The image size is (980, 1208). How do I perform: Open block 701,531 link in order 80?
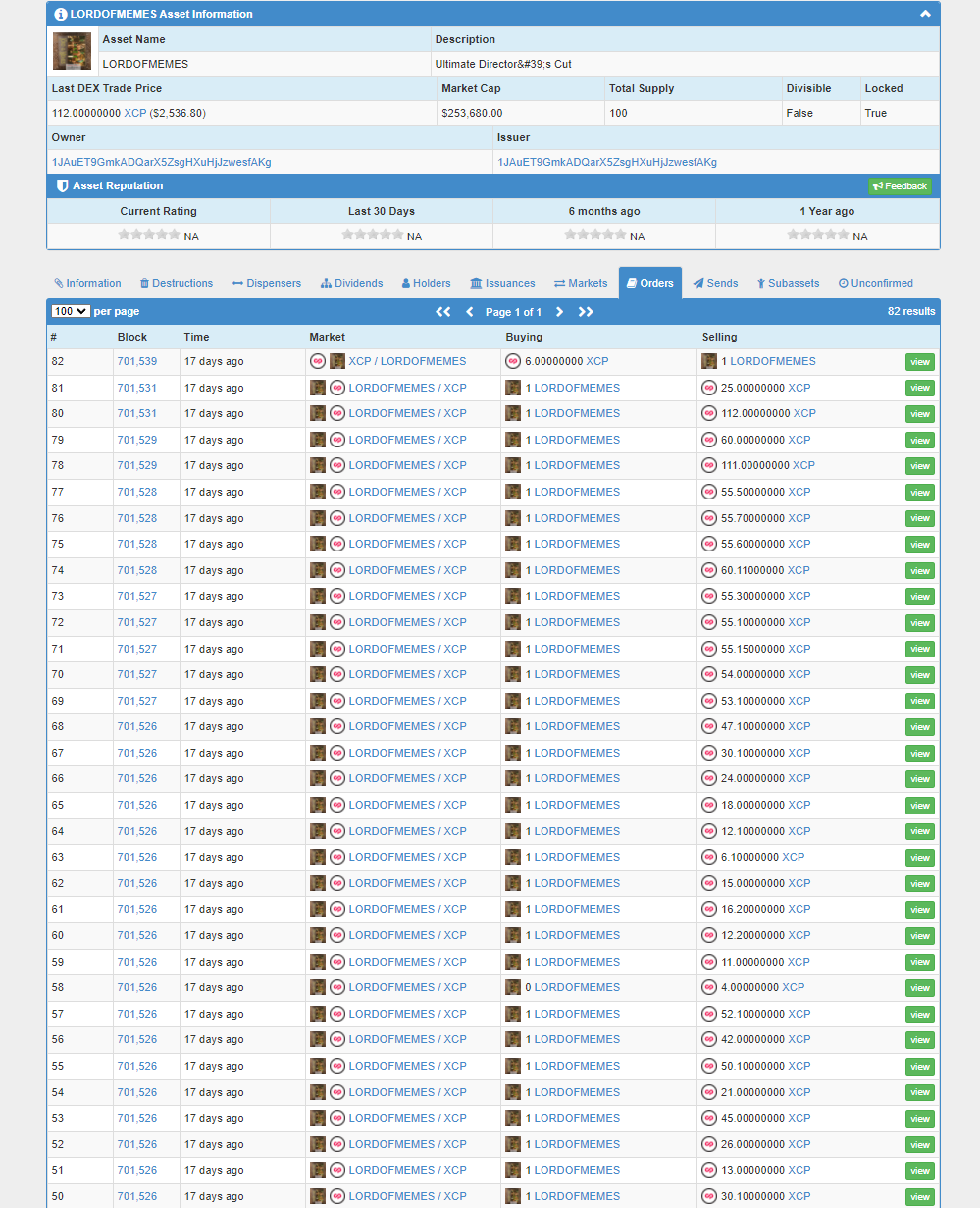137,413
